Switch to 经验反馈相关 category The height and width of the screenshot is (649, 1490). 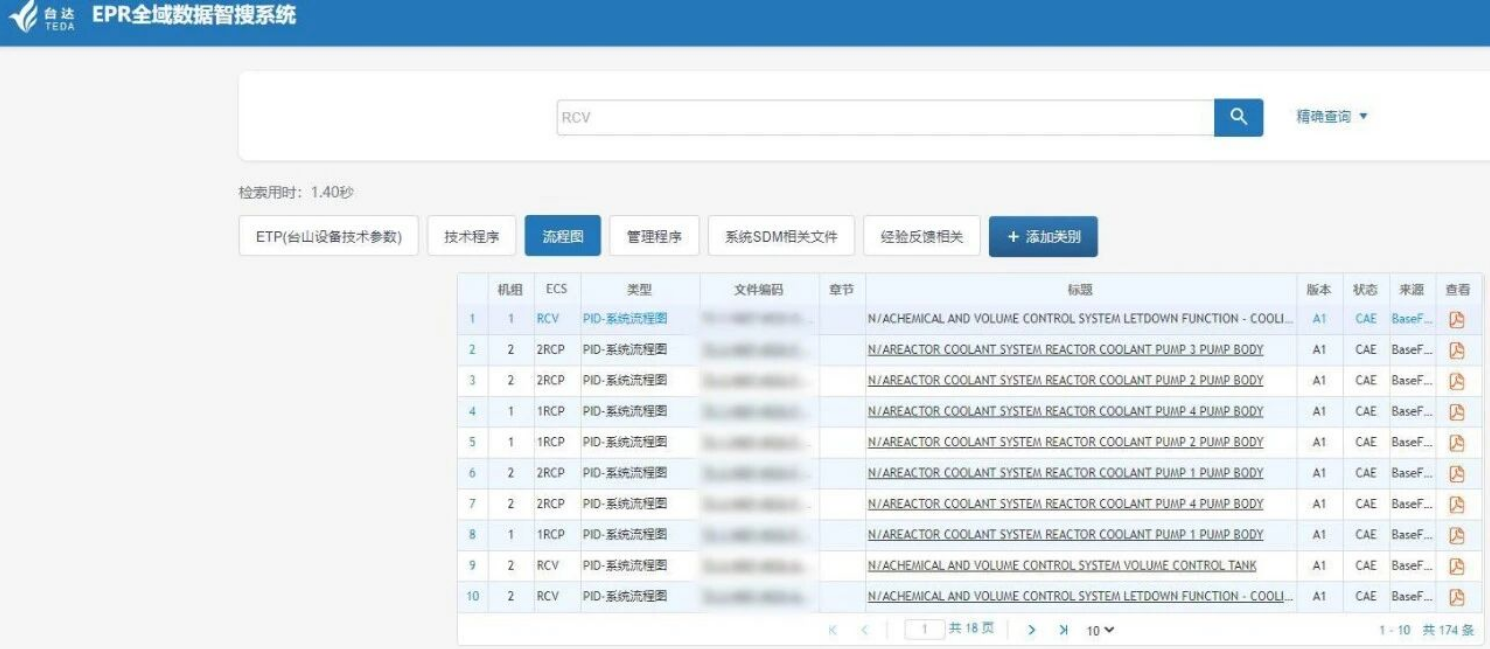(922, 237)
